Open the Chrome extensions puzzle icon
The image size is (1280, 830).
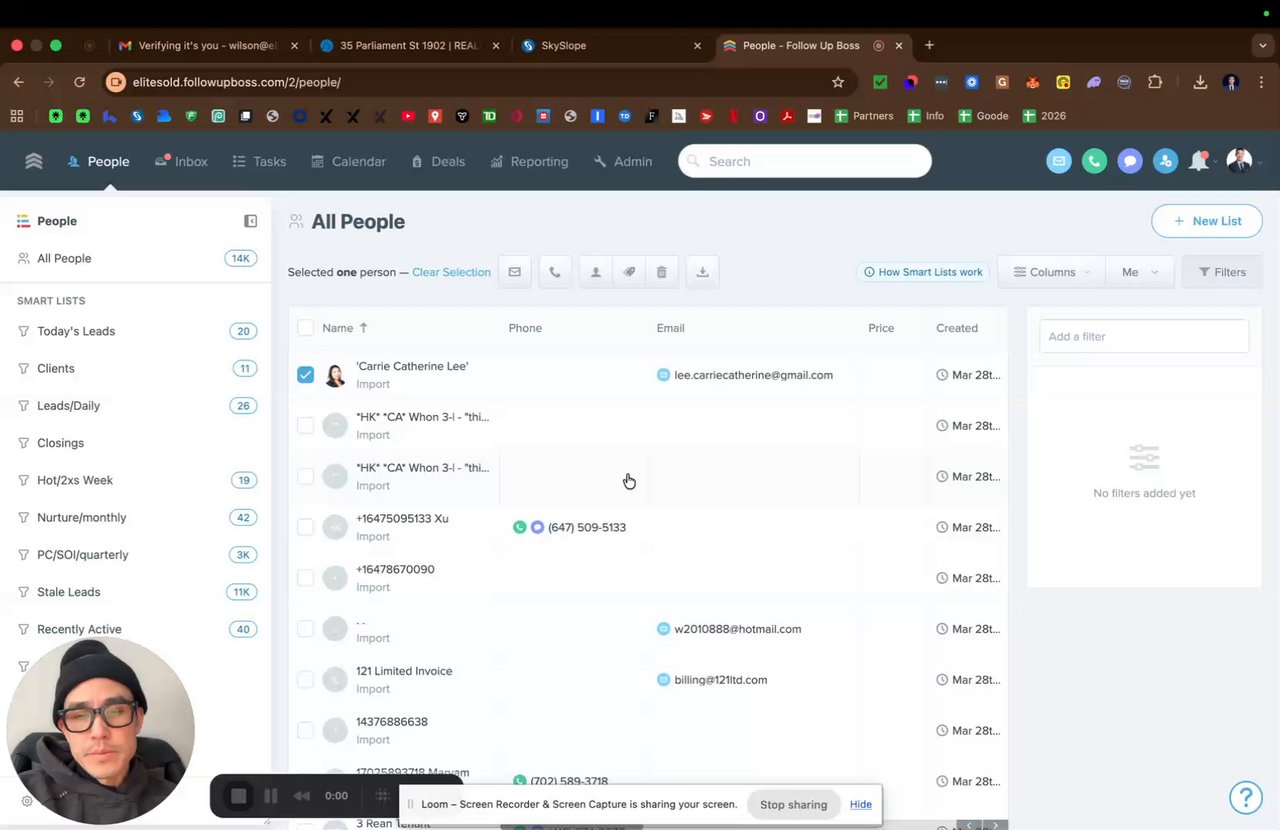click(1155, 82)
